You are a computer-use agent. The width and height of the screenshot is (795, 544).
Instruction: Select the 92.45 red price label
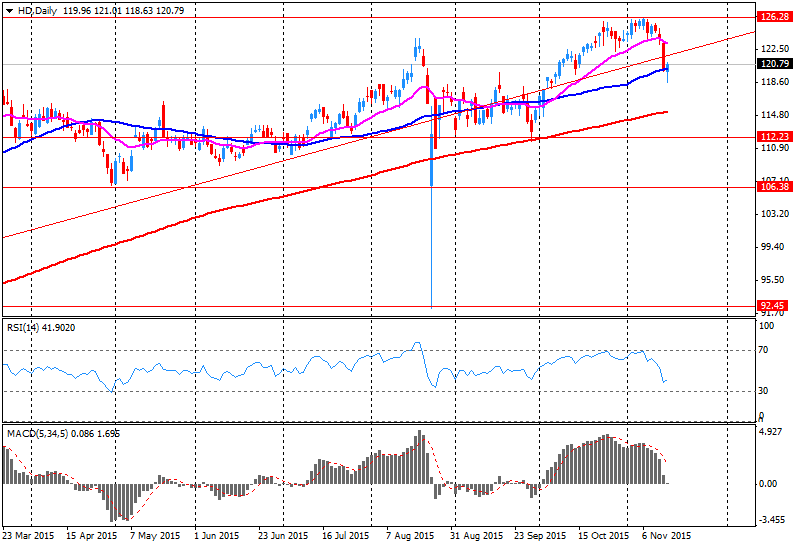pyautogui.click(x=773, y=307)
